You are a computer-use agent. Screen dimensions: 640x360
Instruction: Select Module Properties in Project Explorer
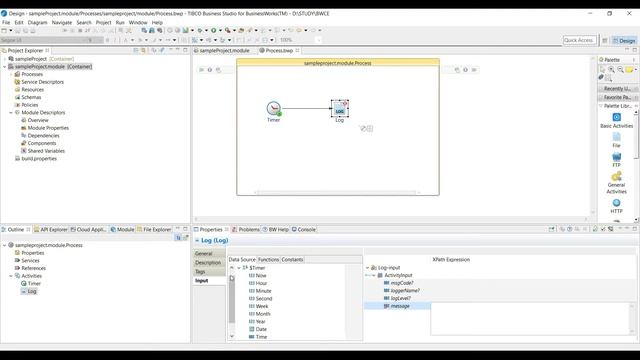[44, 128]
